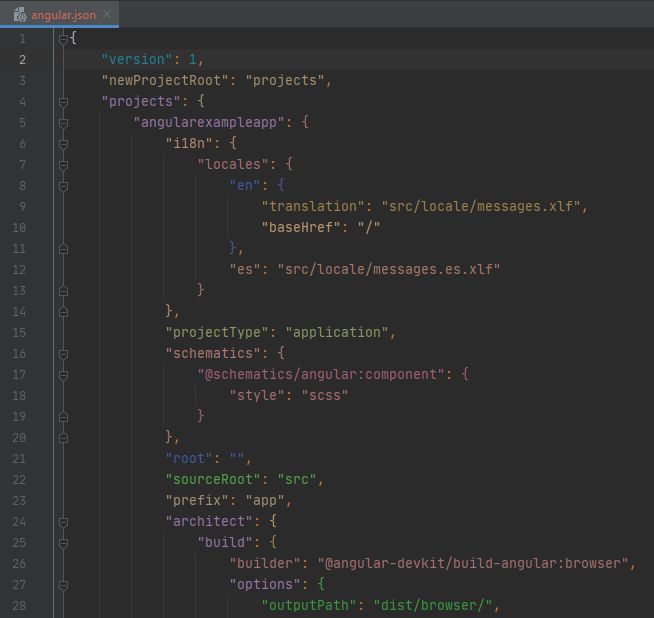
Task: Click the fold end marker on line 19
Action: tap(63, 417)
